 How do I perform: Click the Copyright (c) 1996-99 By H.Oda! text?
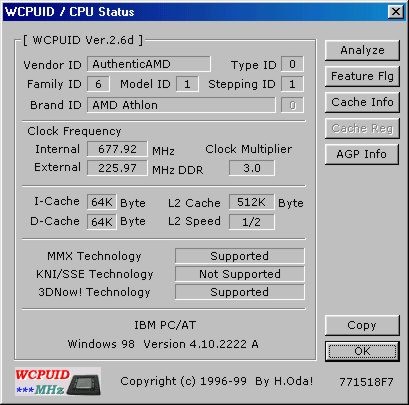coord(217,381)
